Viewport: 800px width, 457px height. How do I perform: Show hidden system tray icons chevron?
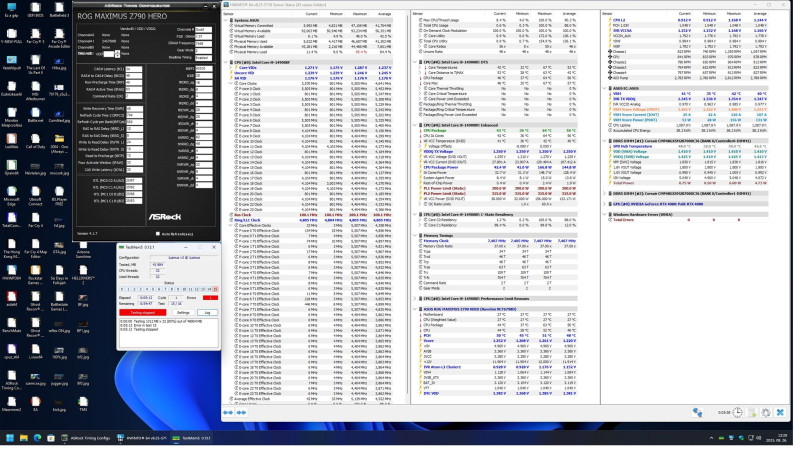pos(711,438)
